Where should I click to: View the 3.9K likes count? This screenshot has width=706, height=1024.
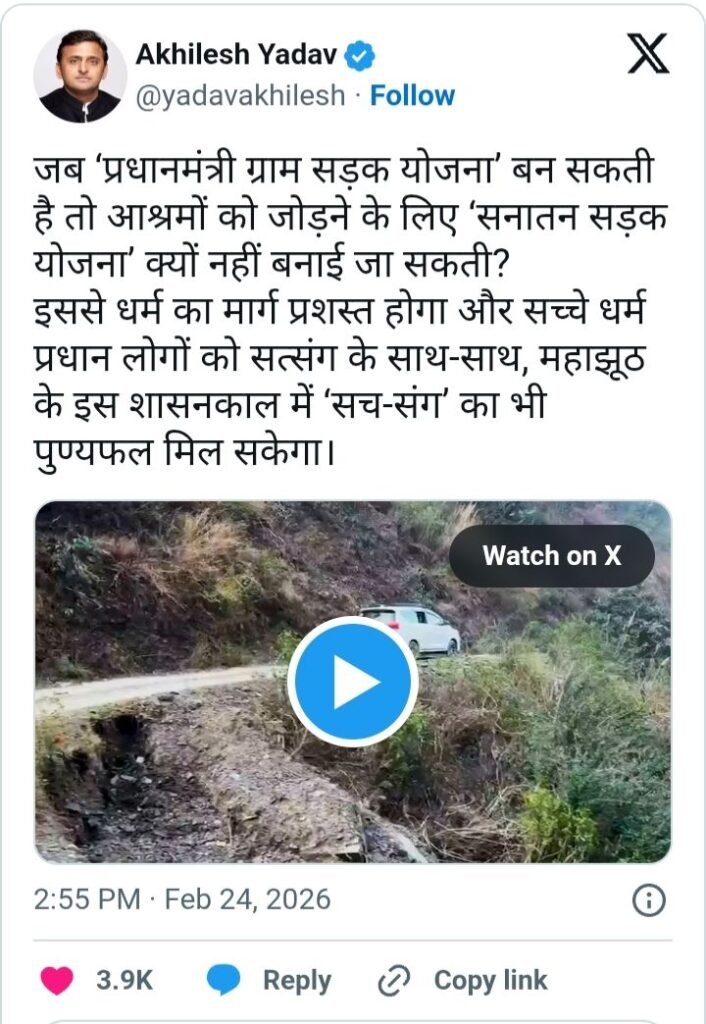click(x=124, y=980)
